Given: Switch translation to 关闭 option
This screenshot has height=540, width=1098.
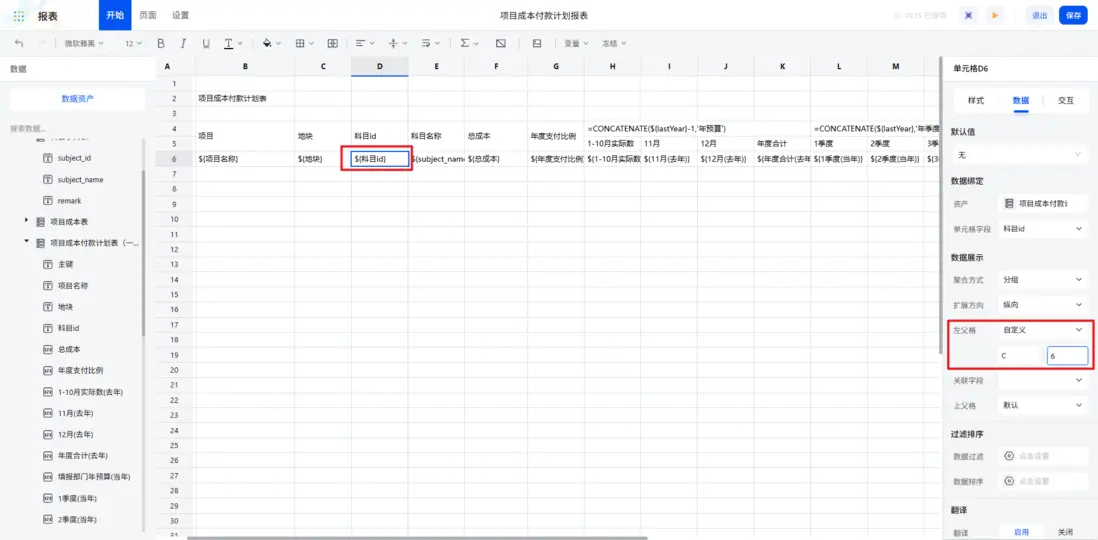Looking at the screenshot, I should pos(1064,532).
